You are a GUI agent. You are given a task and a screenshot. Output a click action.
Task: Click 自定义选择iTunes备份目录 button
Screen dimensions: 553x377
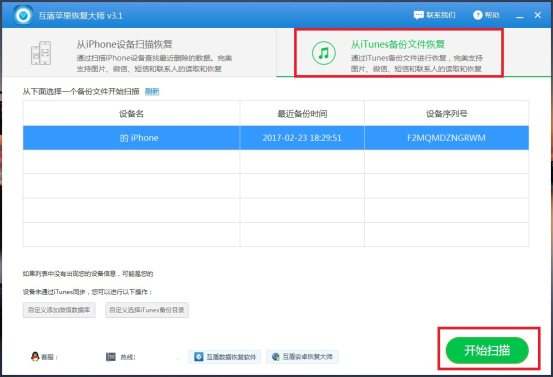[147, 310]
